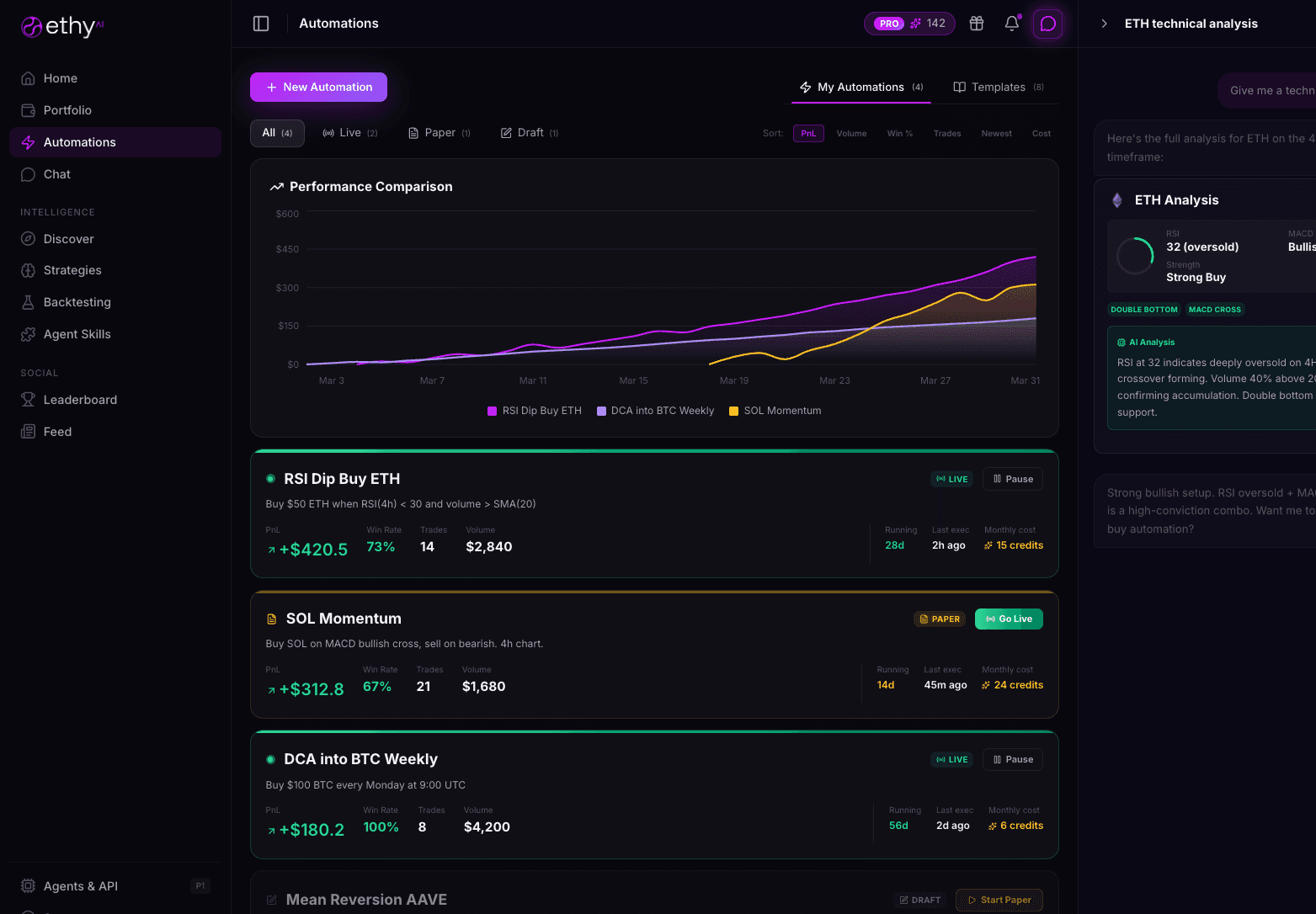Sort automations by Cost
Image resolution: width=1316 pixels, height=914 pixels.
[x=1042, y=134]
